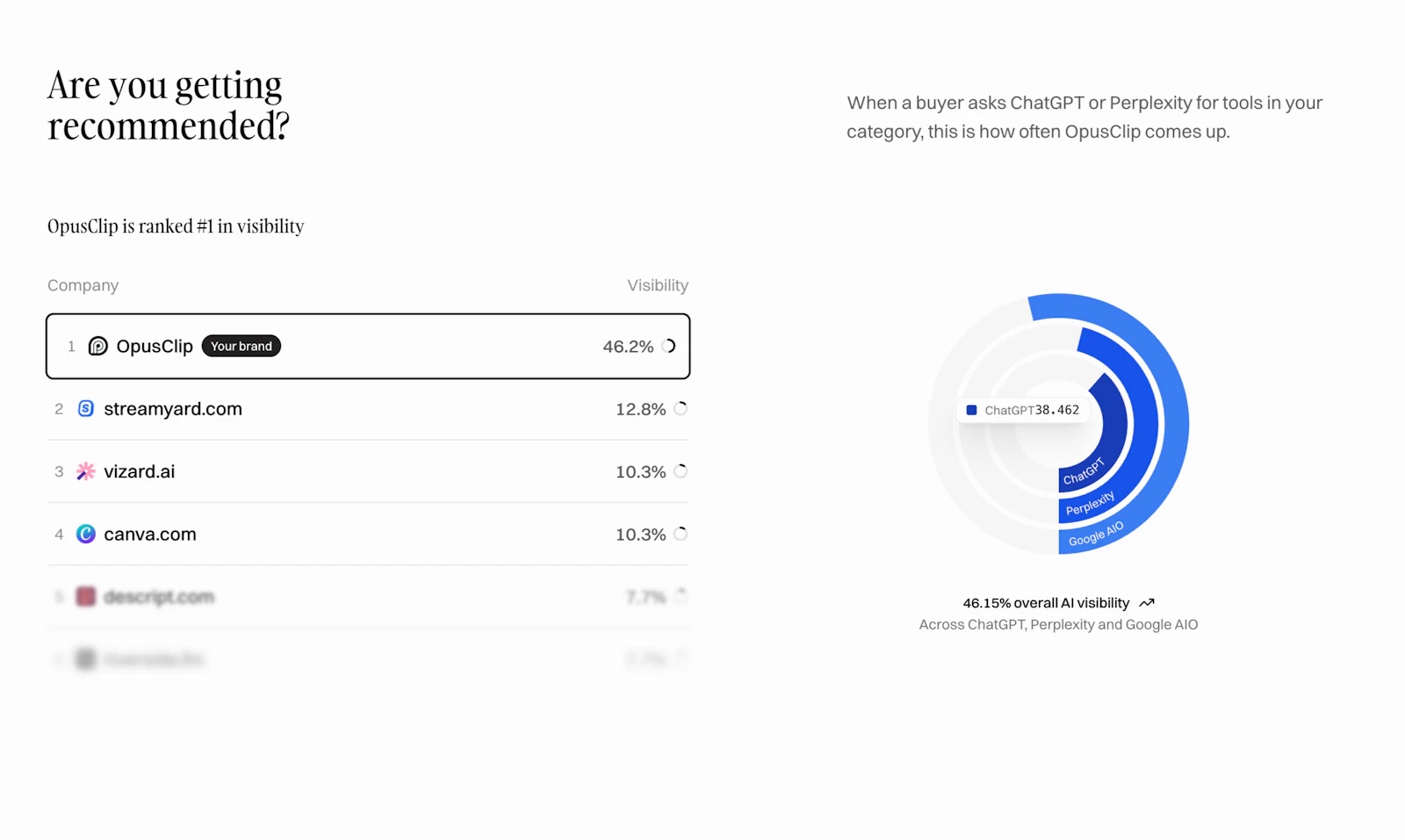The height and width of the screenshot is (840, 1405).
Task: Select the blurred descript.com company name
Action: pos(159,597)
